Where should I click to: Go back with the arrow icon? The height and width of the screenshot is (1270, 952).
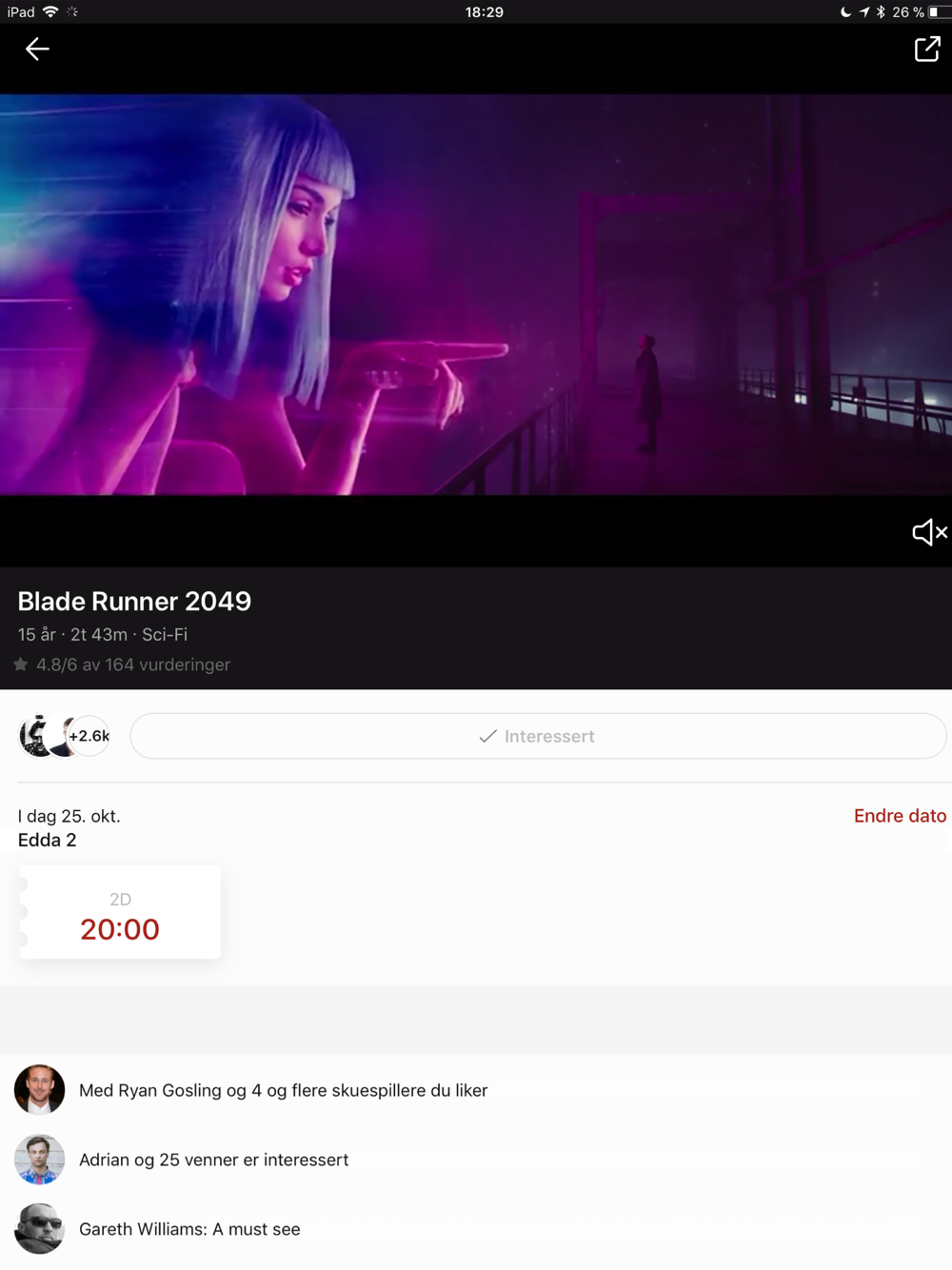point(37,49)
